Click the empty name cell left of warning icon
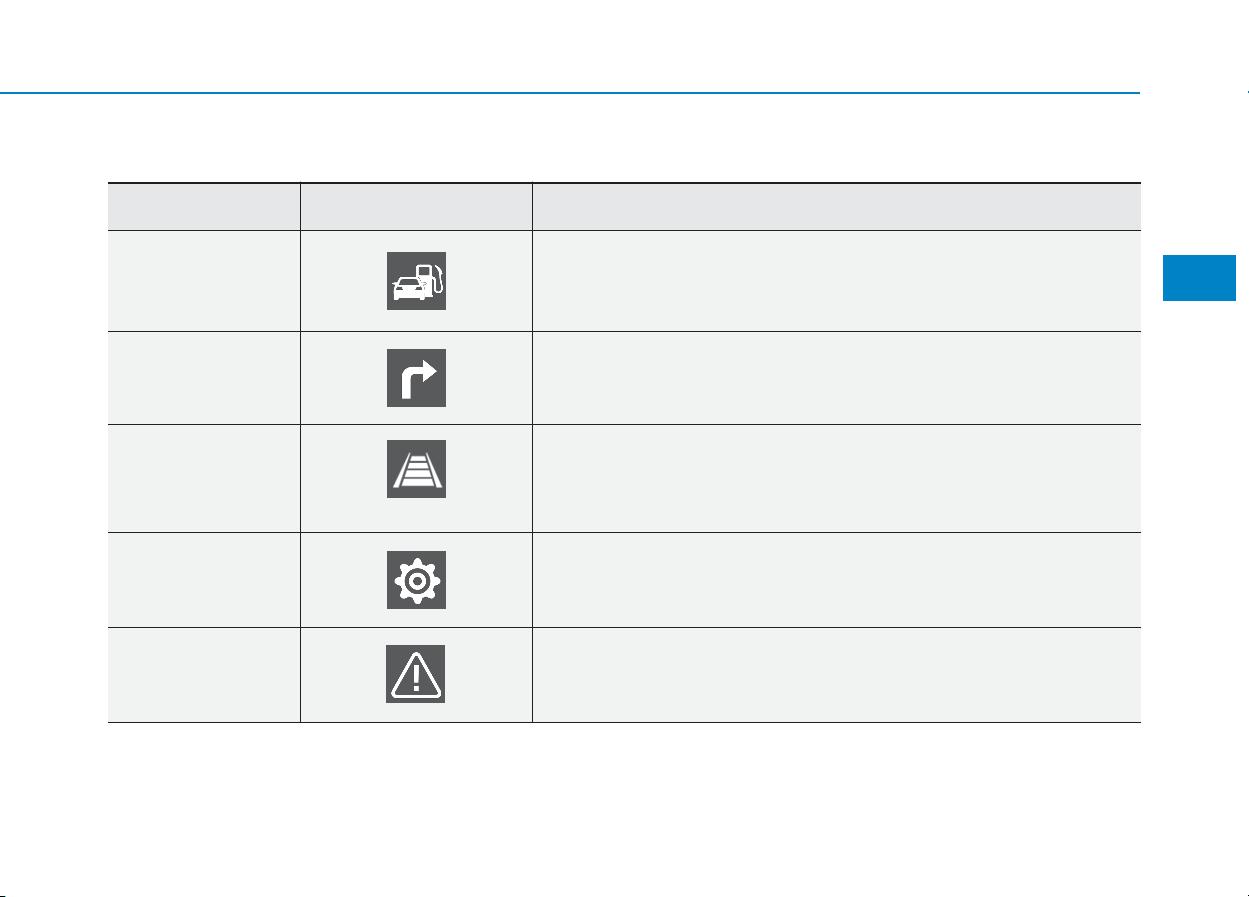 (x=204, y=675)
